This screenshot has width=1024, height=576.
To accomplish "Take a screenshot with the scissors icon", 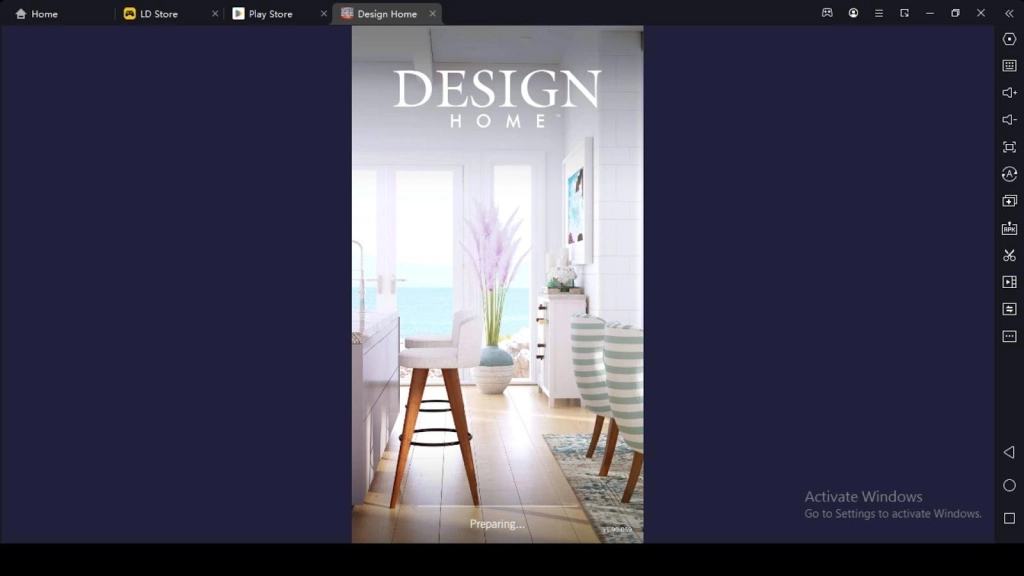I will [x=1009, y=255].
